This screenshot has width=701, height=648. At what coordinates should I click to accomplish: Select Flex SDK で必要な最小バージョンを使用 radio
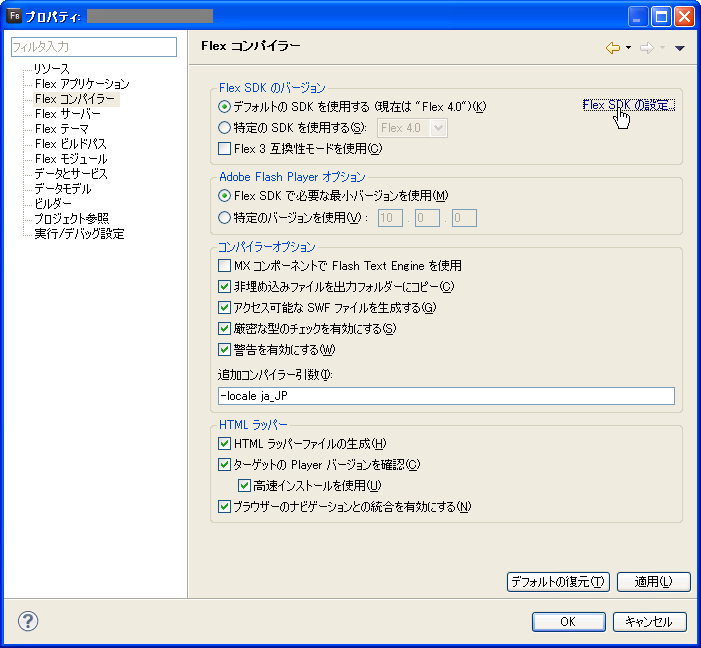coord(224,196)
